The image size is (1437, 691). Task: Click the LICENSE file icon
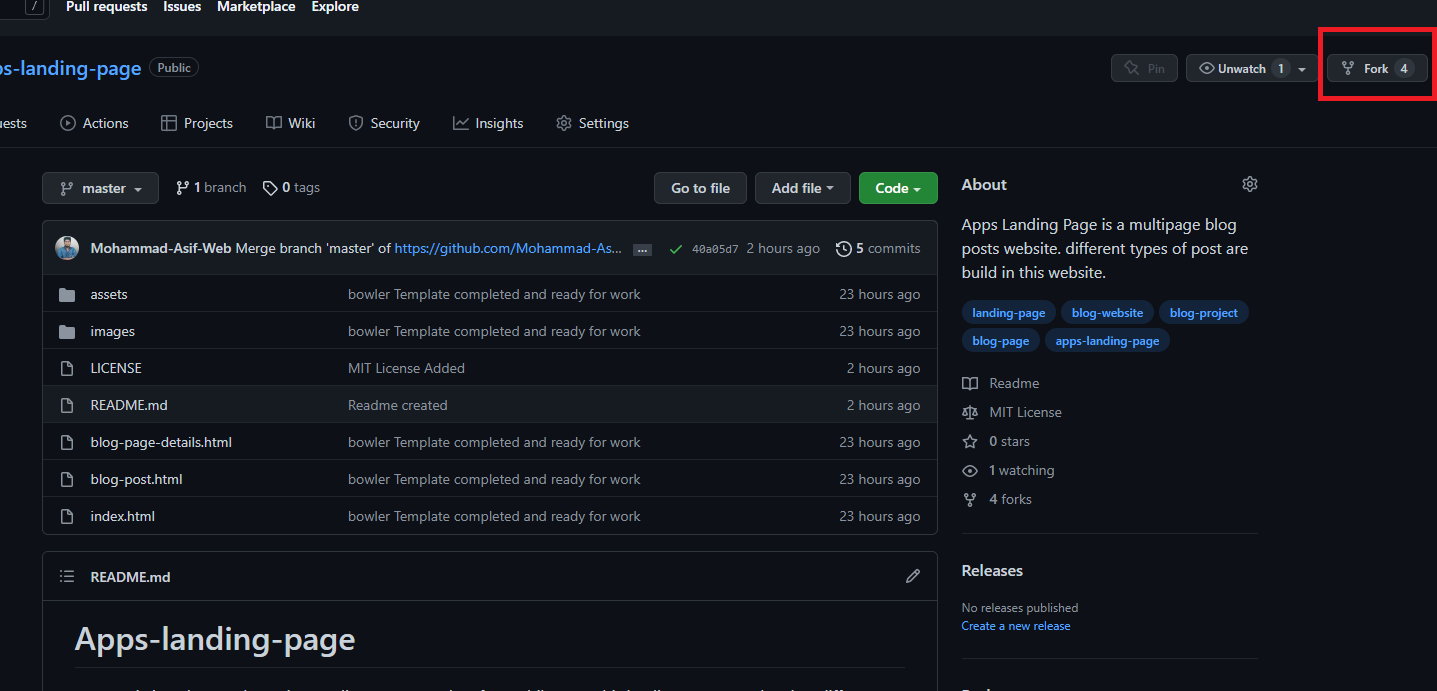click(x=67, y=369)
